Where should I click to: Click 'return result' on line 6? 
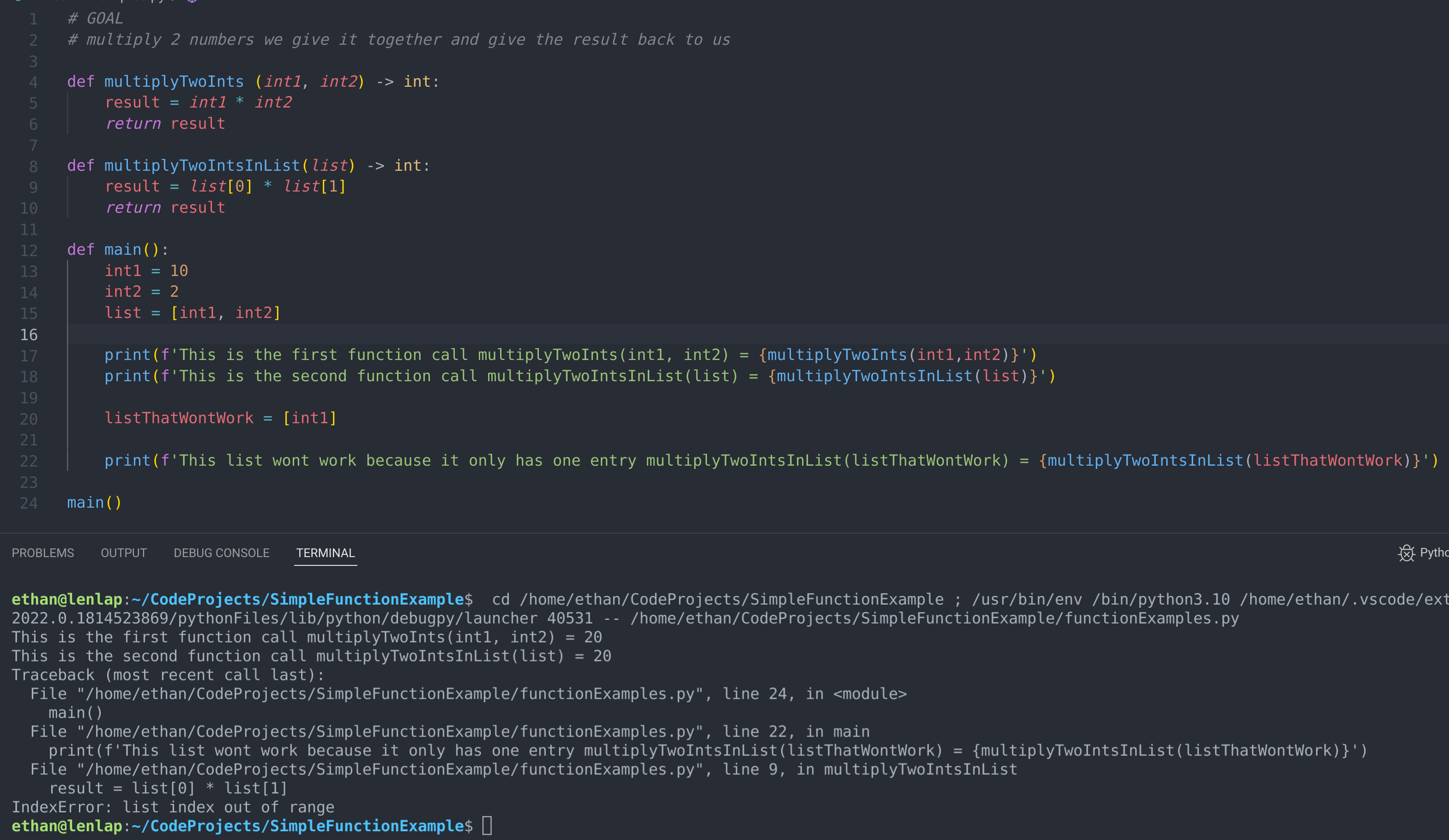click(x=165, y=124)
